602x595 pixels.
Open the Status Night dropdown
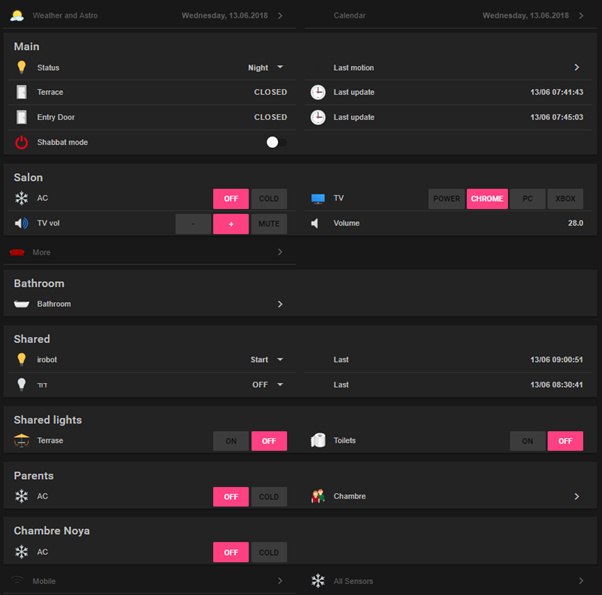coord(265,68)
